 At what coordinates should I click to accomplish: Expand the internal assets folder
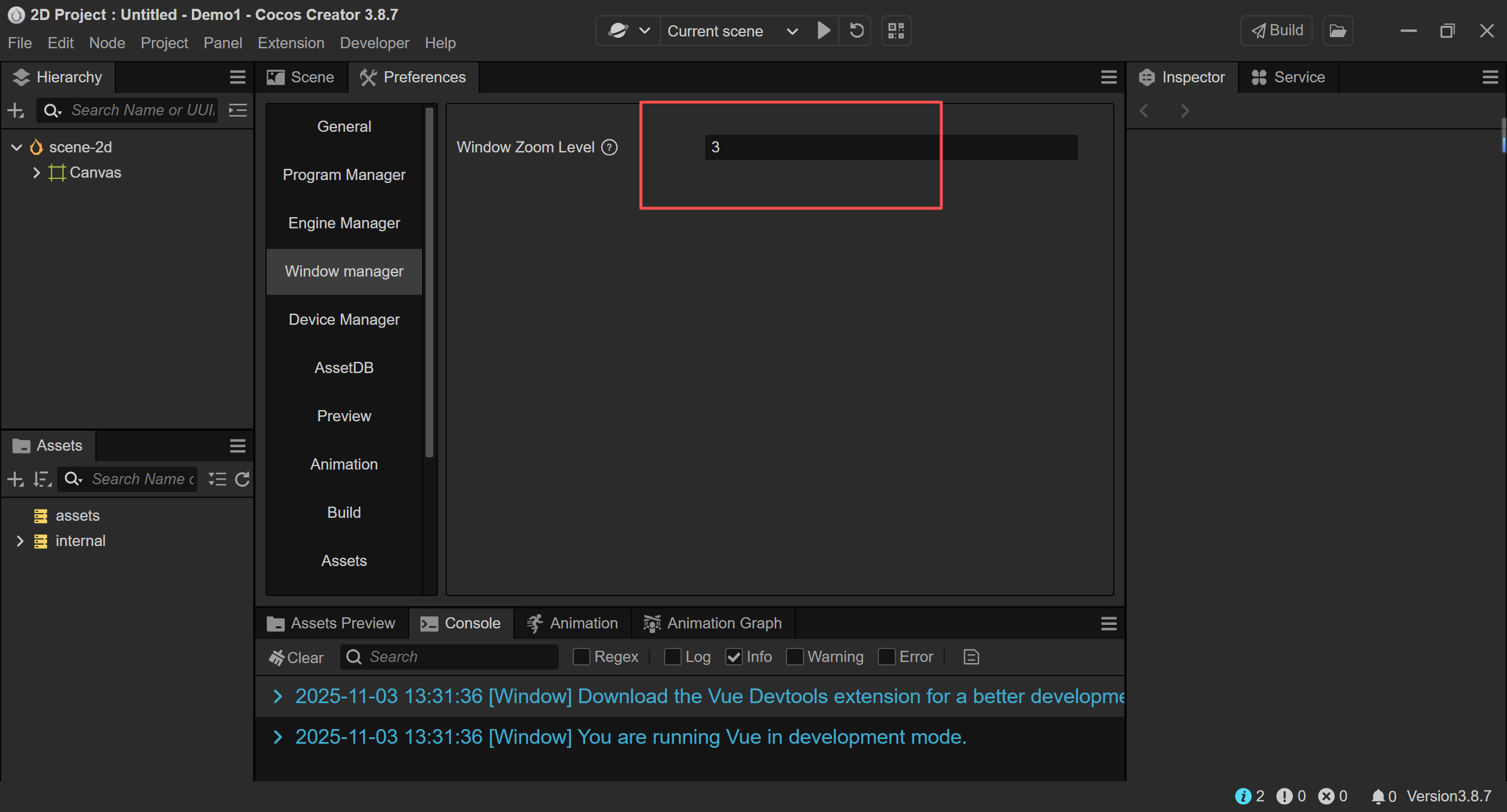pyautogui.click(x=20, y=541)
